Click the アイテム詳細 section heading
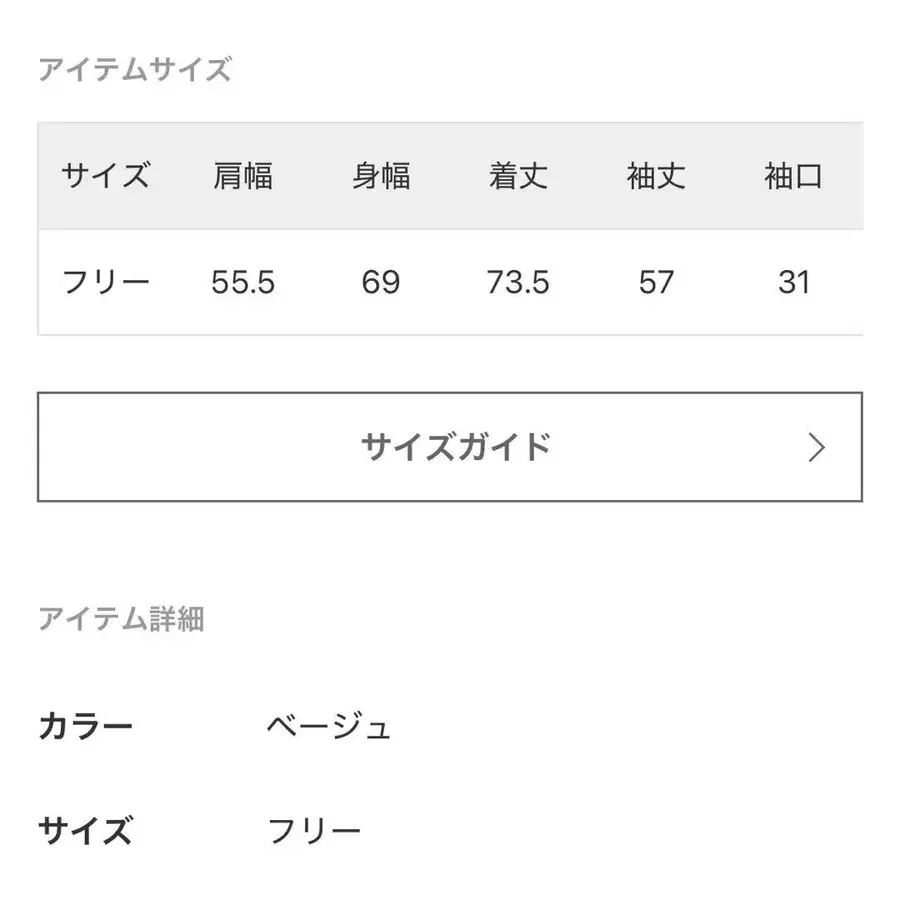Viewport: 900px width, 900px height. pyautogui.click(x=122, y=620)
